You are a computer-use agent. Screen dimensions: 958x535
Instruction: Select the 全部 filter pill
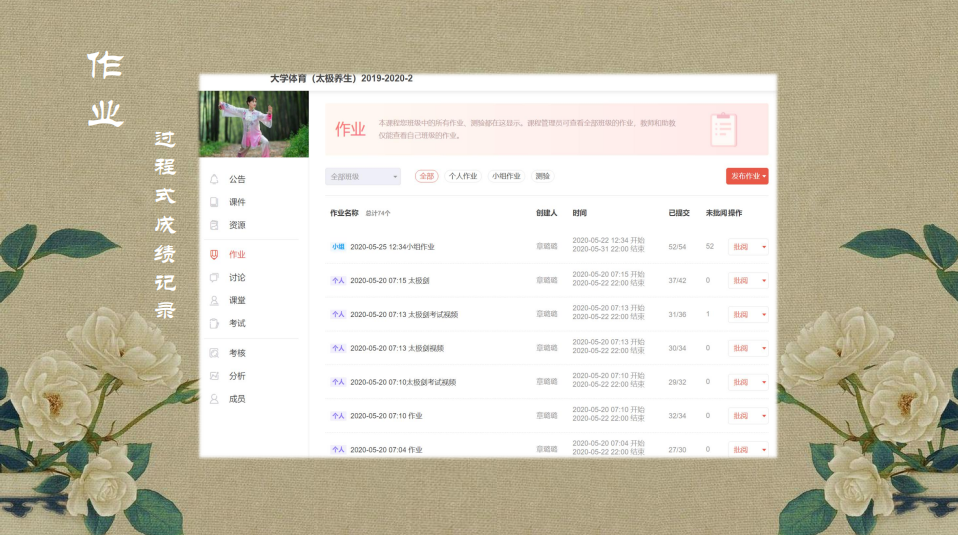click(x=427, y=176)
